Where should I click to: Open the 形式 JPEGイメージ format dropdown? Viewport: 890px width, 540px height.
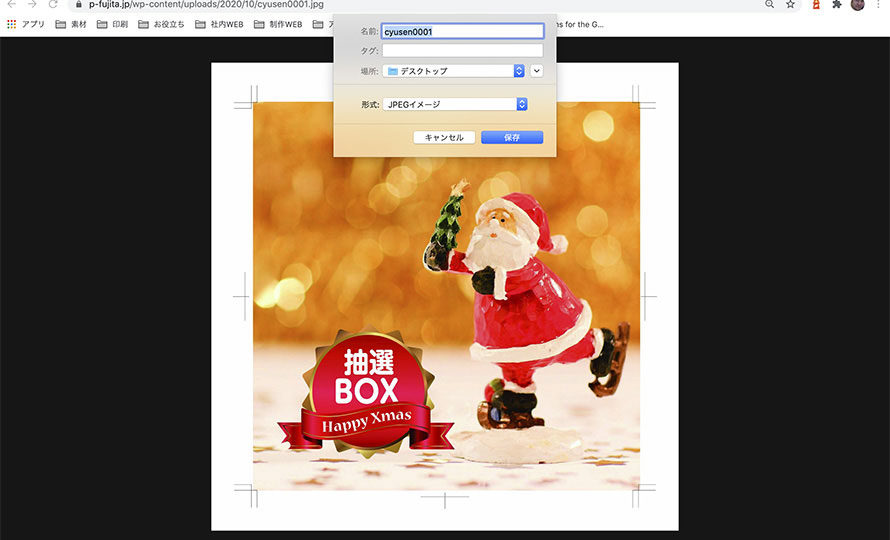tap(455, 104)
